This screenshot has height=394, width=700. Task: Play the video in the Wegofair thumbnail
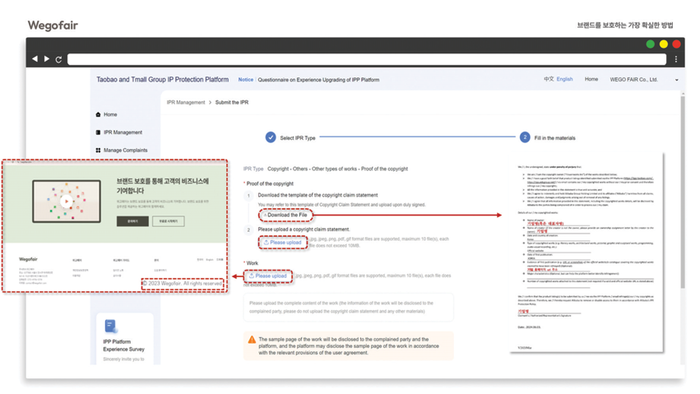coord(67,201)
